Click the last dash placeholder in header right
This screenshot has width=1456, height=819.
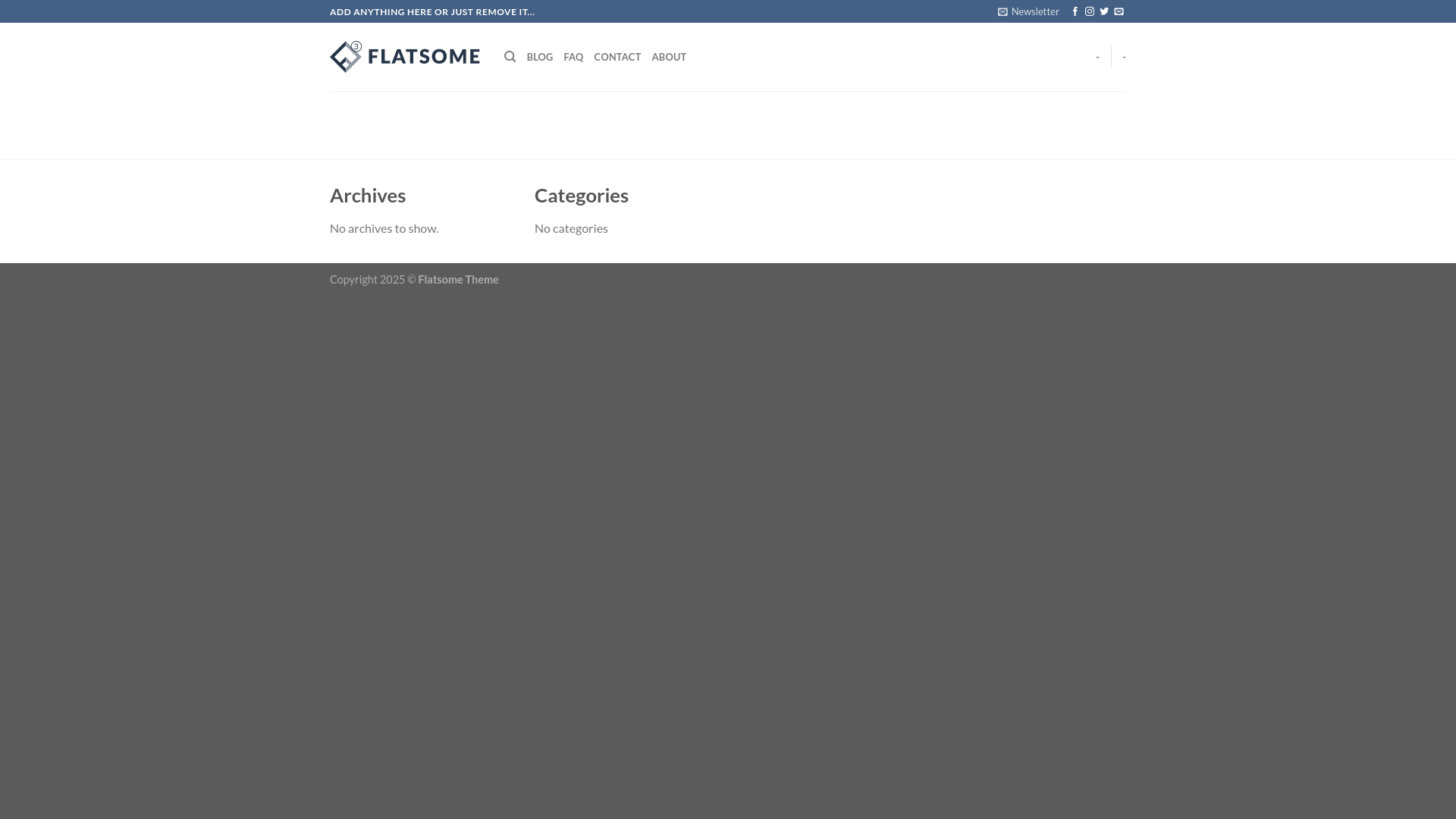point(1124,57)
